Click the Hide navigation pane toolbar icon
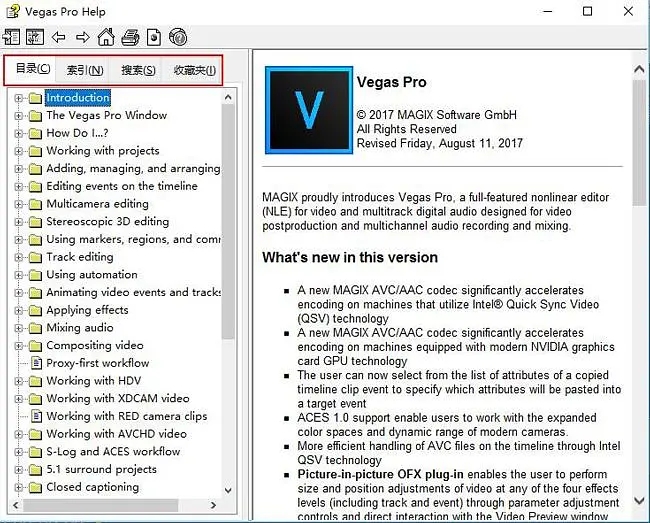The image size is (650, 523). click(11, 37)
